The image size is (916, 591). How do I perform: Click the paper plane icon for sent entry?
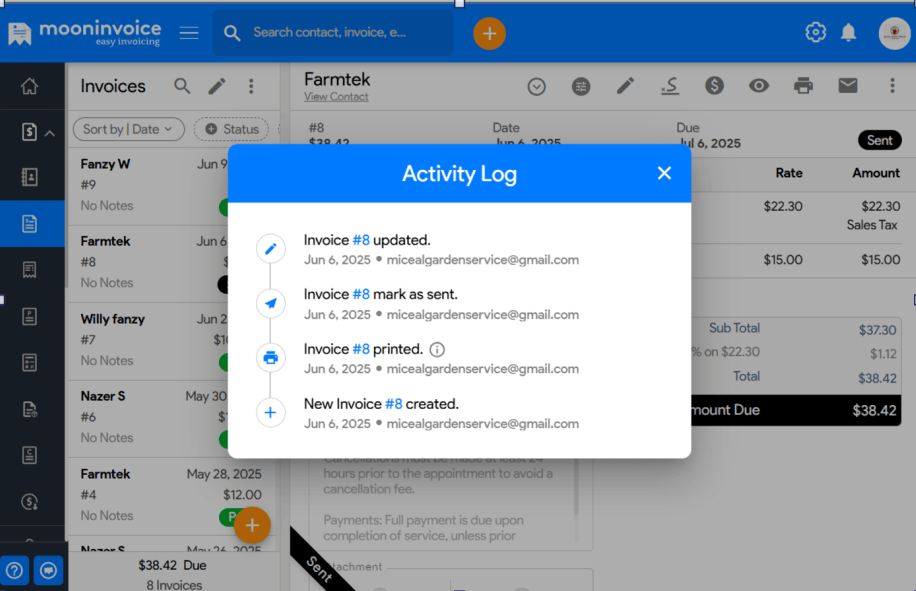270,303
